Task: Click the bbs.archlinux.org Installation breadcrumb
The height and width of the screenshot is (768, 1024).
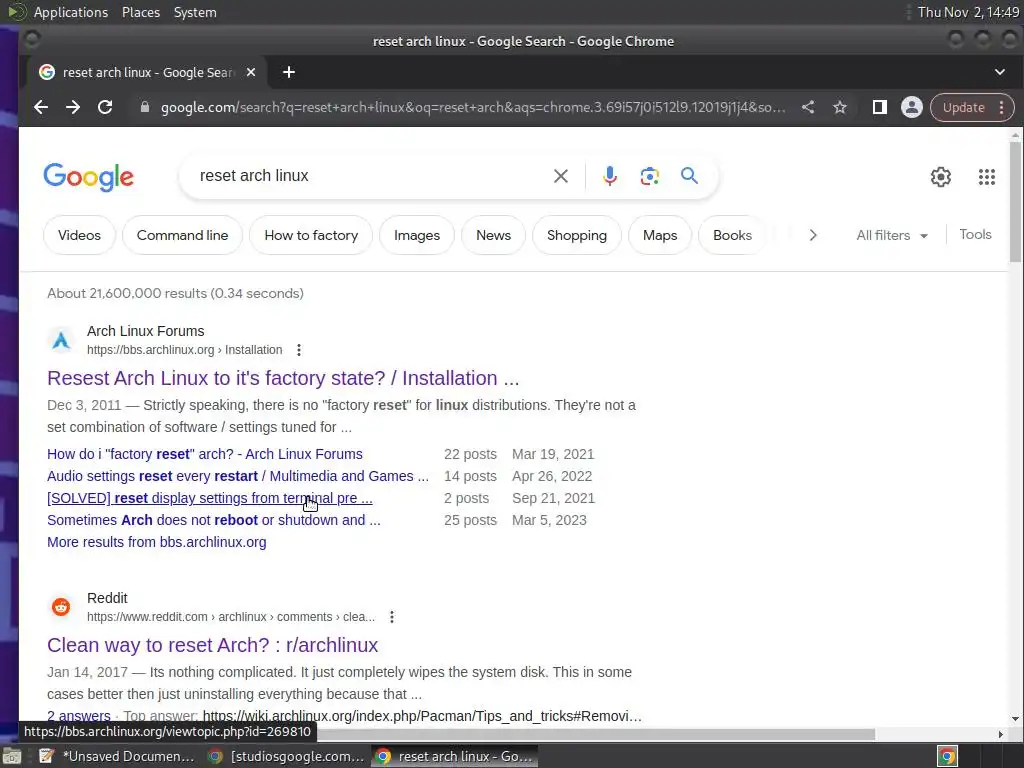Action: [x=185, y=350]
